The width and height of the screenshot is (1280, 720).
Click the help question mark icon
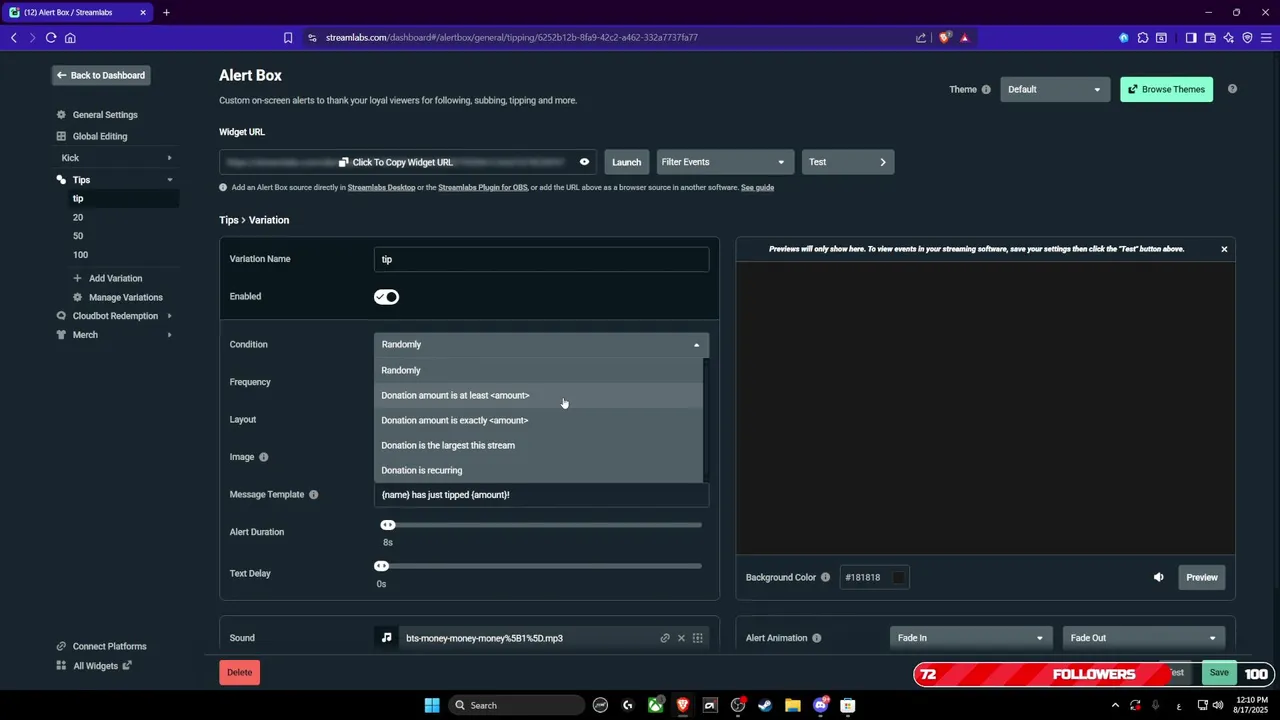(1232, 89)
